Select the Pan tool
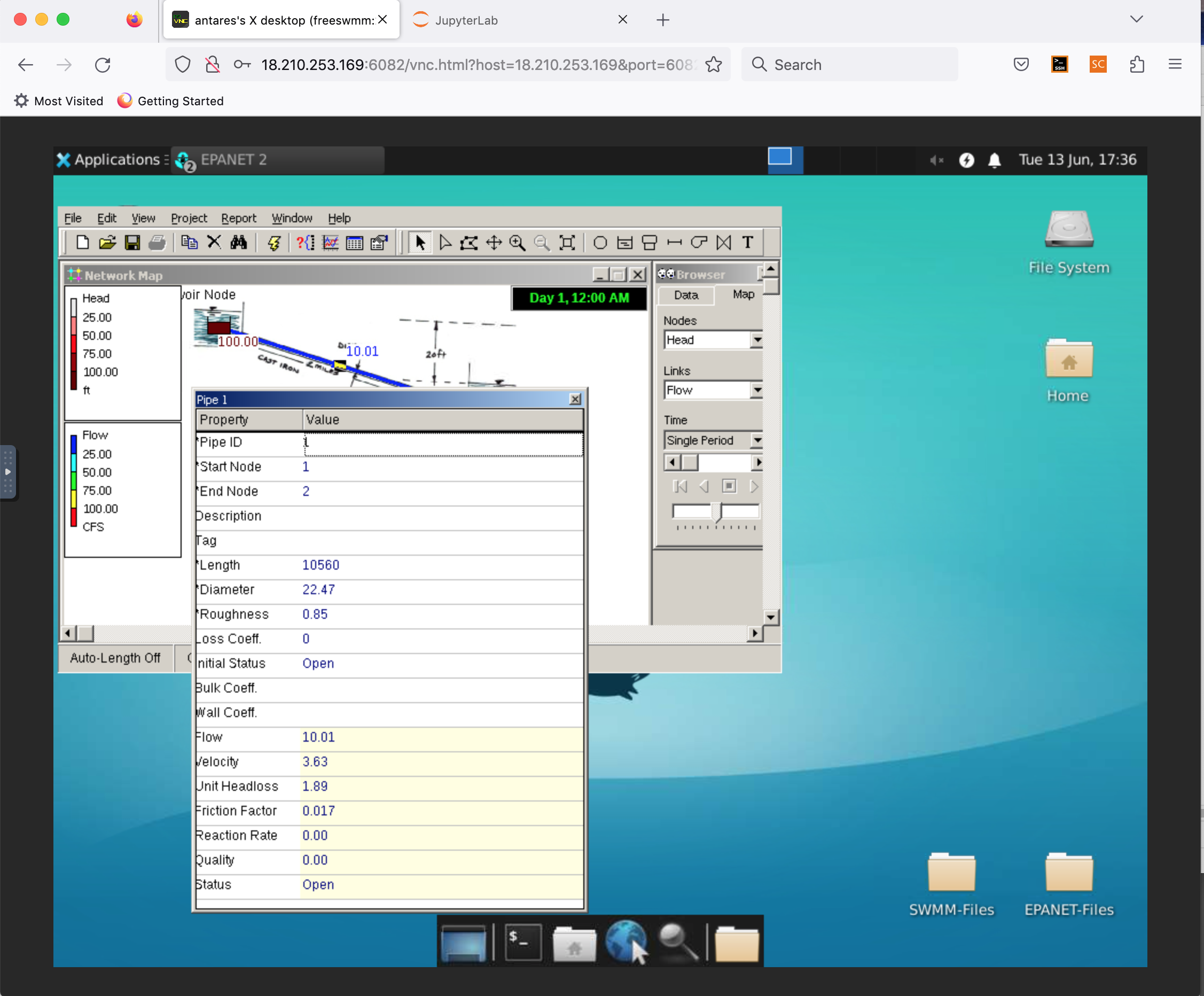 [x=494, y=243]
